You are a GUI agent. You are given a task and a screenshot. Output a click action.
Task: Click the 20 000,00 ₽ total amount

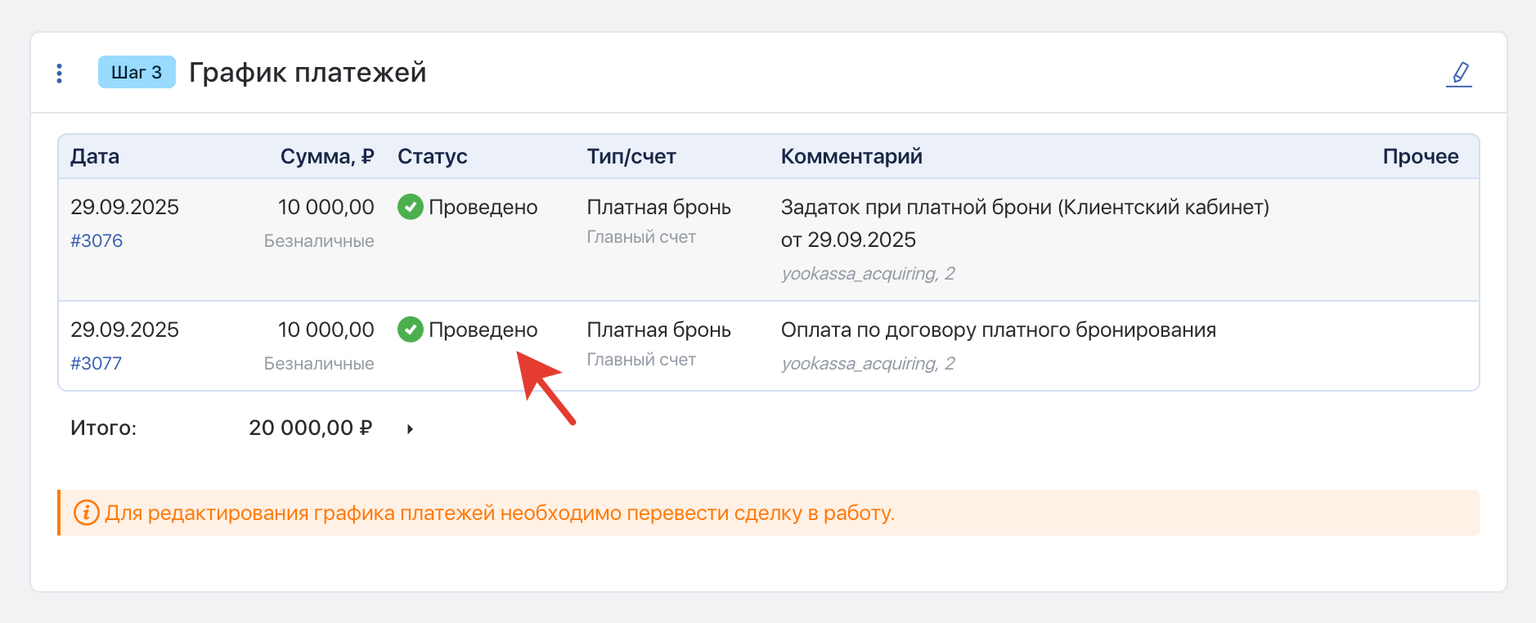tap(310, 428)
